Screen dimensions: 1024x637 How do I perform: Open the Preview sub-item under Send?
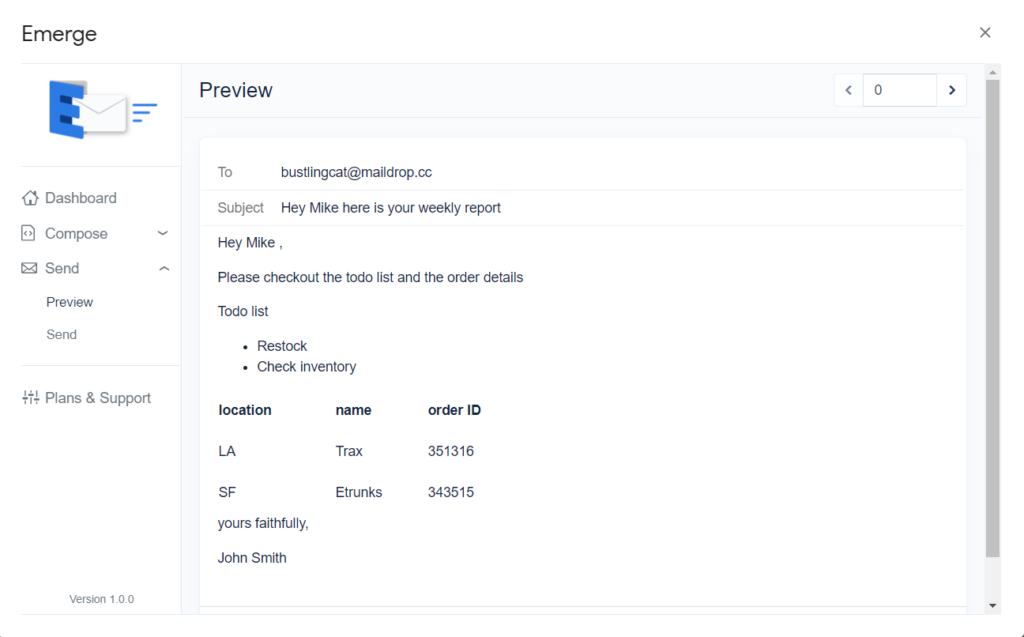point(69,302)
